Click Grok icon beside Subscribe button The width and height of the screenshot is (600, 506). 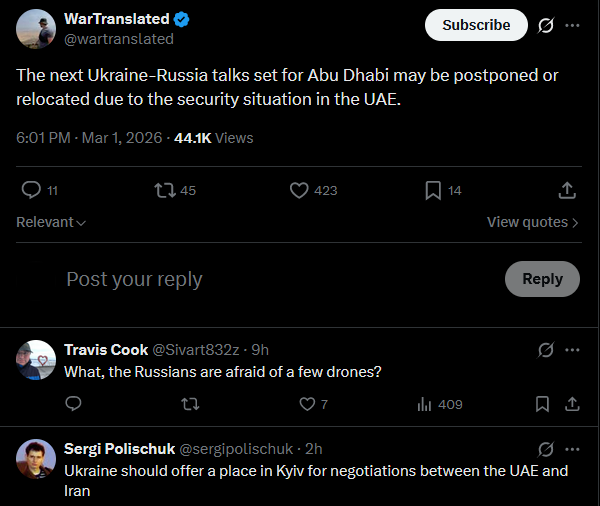(x=546, y=25)
